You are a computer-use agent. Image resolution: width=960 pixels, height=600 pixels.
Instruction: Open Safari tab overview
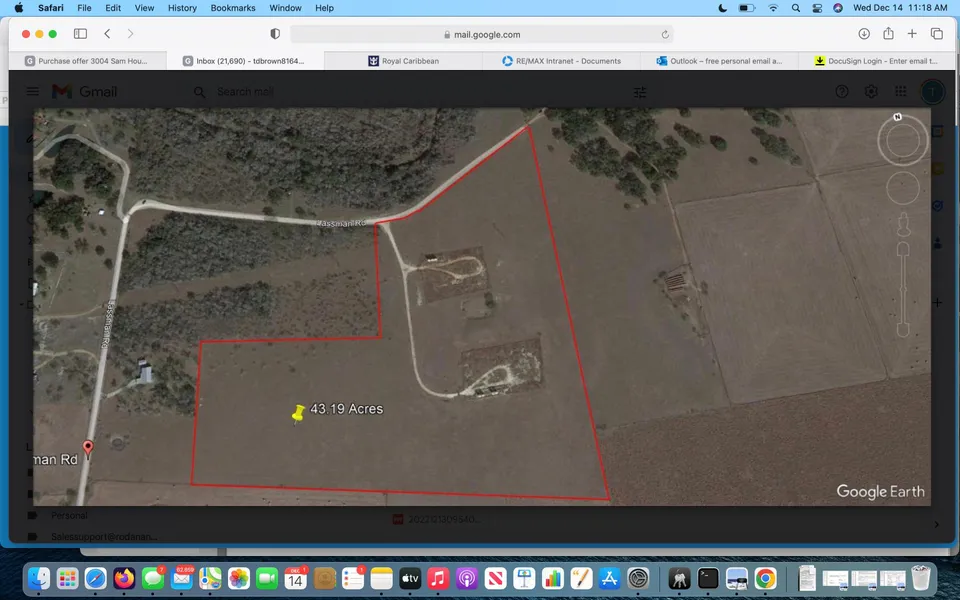click(937, 34)
